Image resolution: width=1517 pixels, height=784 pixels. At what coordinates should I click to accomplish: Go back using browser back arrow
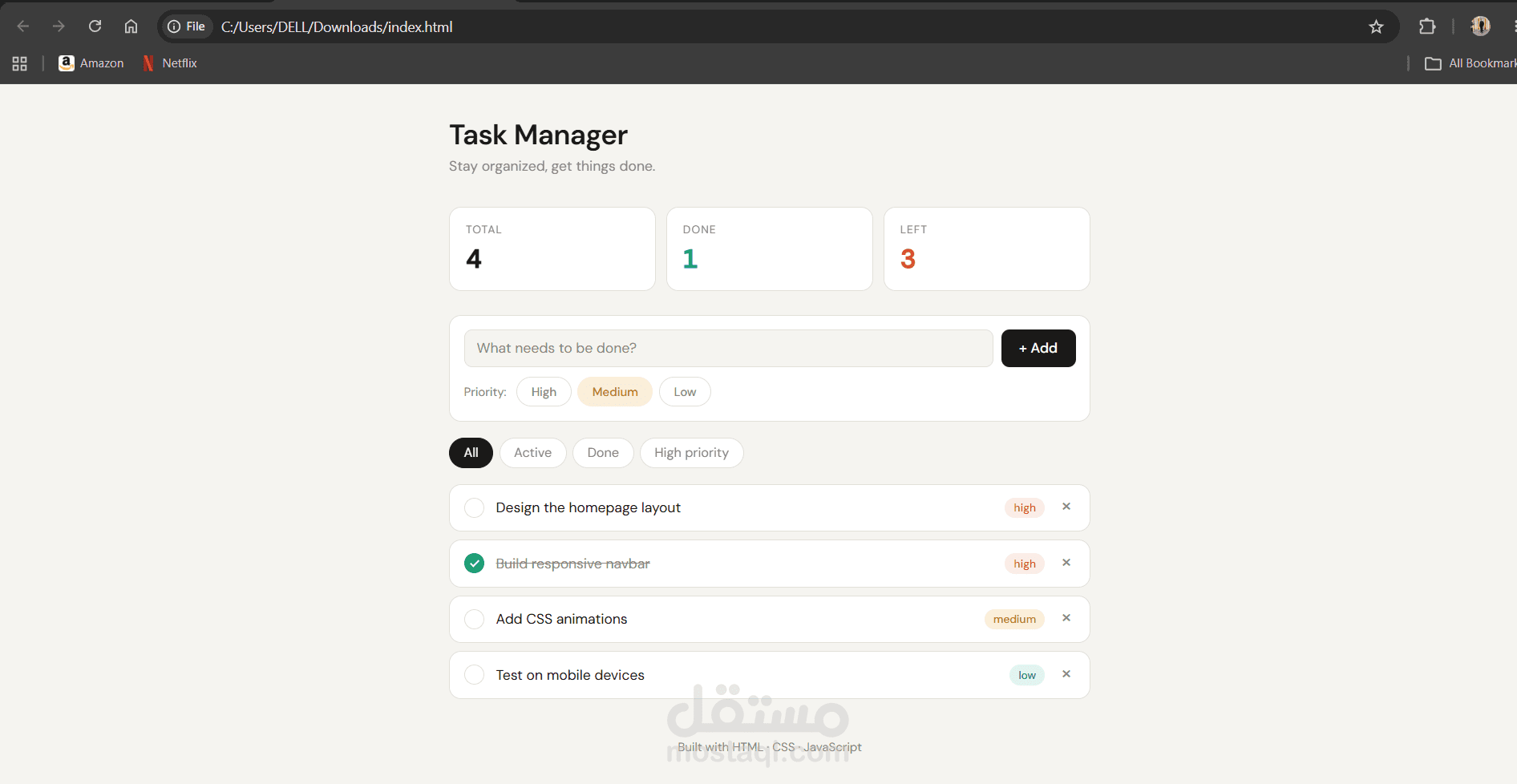coord(23,26)
